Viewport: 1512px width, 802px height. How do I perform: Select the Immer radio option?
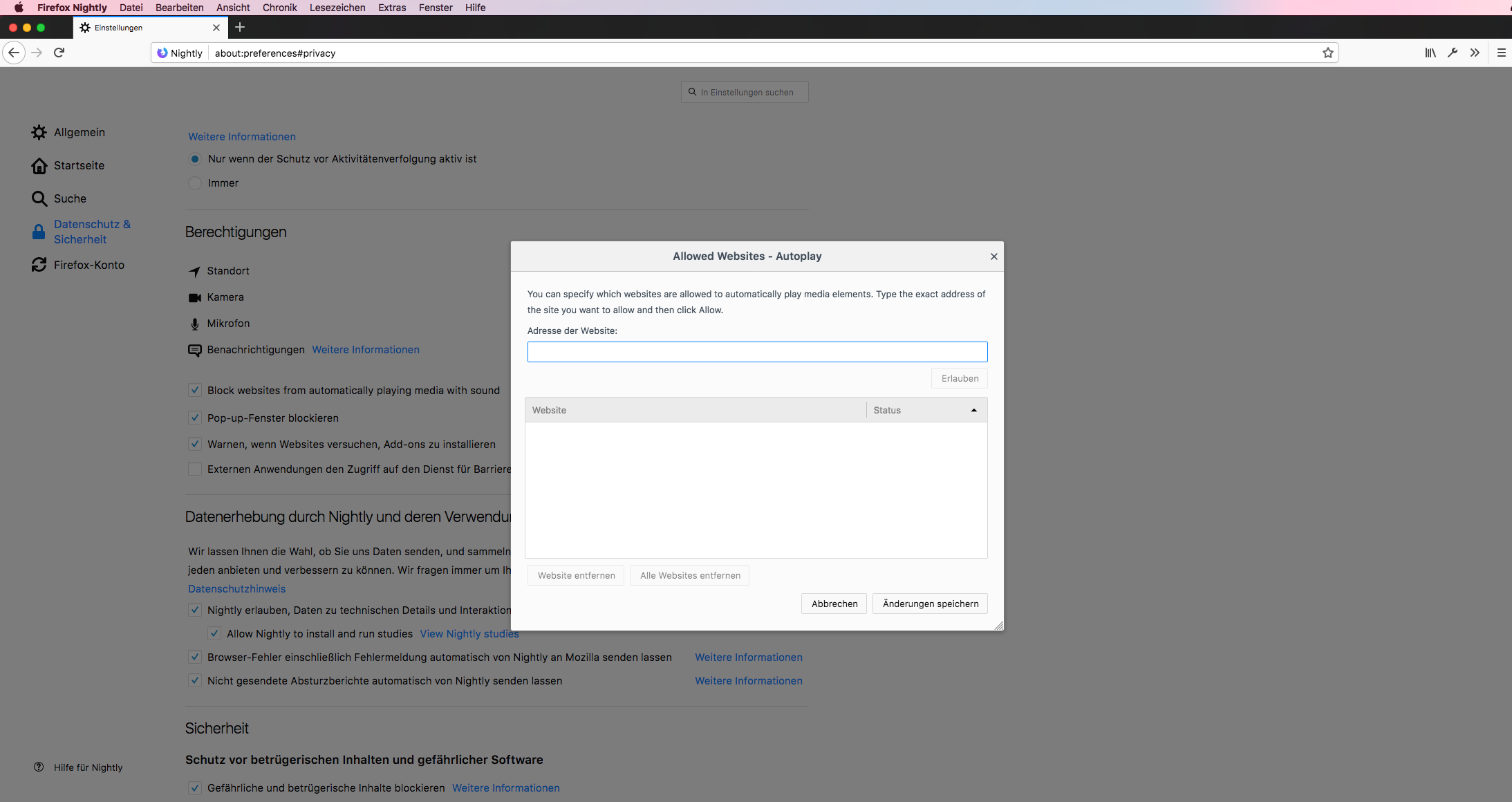(195, 183)
